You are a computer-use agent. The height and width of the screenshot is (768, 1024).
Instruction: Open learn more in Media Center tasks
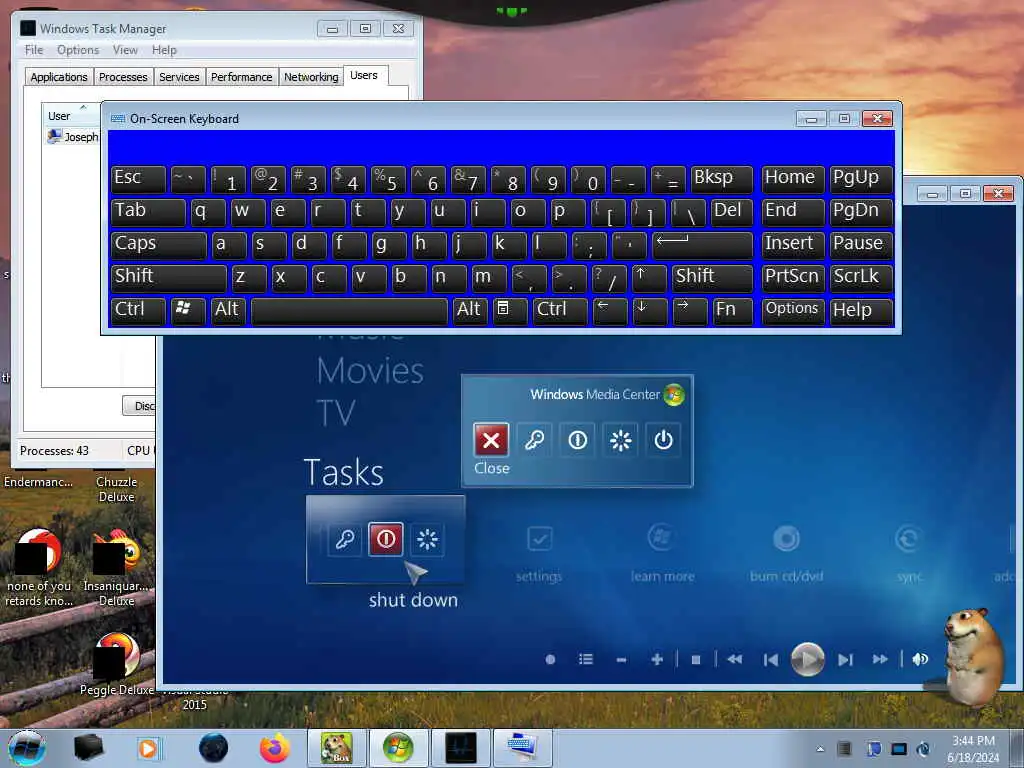662,552
